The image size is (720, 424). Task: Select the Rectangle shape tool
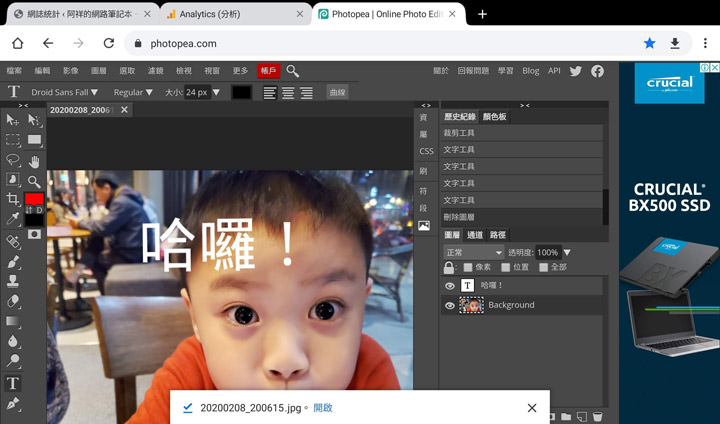pyautogui.click(x=34, y=140)
